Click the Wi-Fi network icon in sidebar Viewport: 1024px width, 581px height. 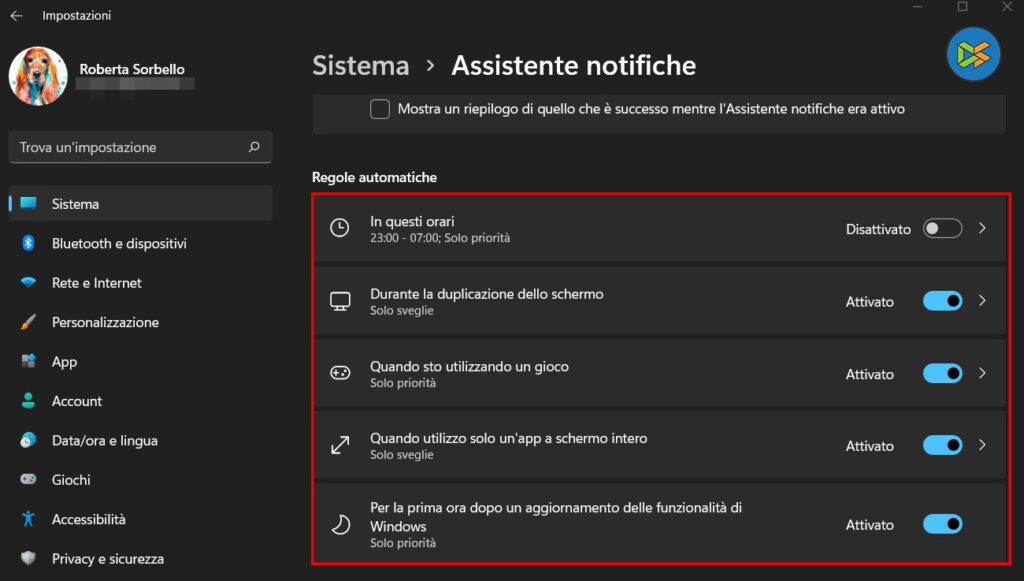click(x=28, y=282)
